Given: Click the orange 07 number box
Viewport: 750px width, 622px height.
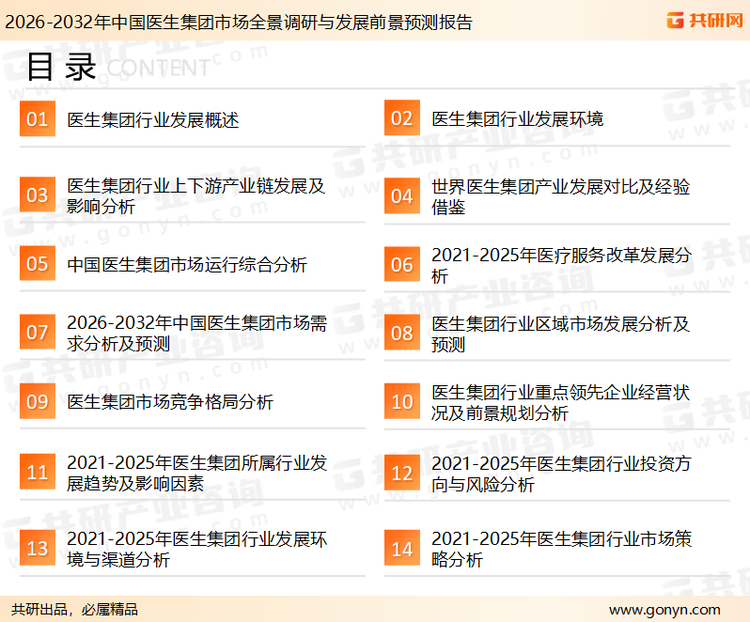Looking at the screenshot, I should [37, 332].
